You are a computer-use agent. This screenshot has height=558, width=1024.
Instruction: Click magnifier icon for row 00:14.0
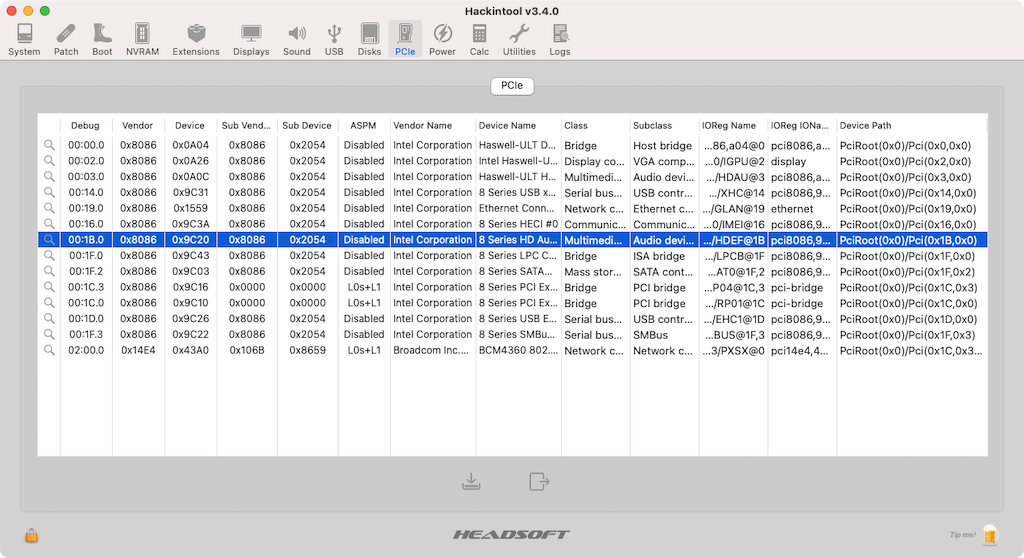click(49, 192)
